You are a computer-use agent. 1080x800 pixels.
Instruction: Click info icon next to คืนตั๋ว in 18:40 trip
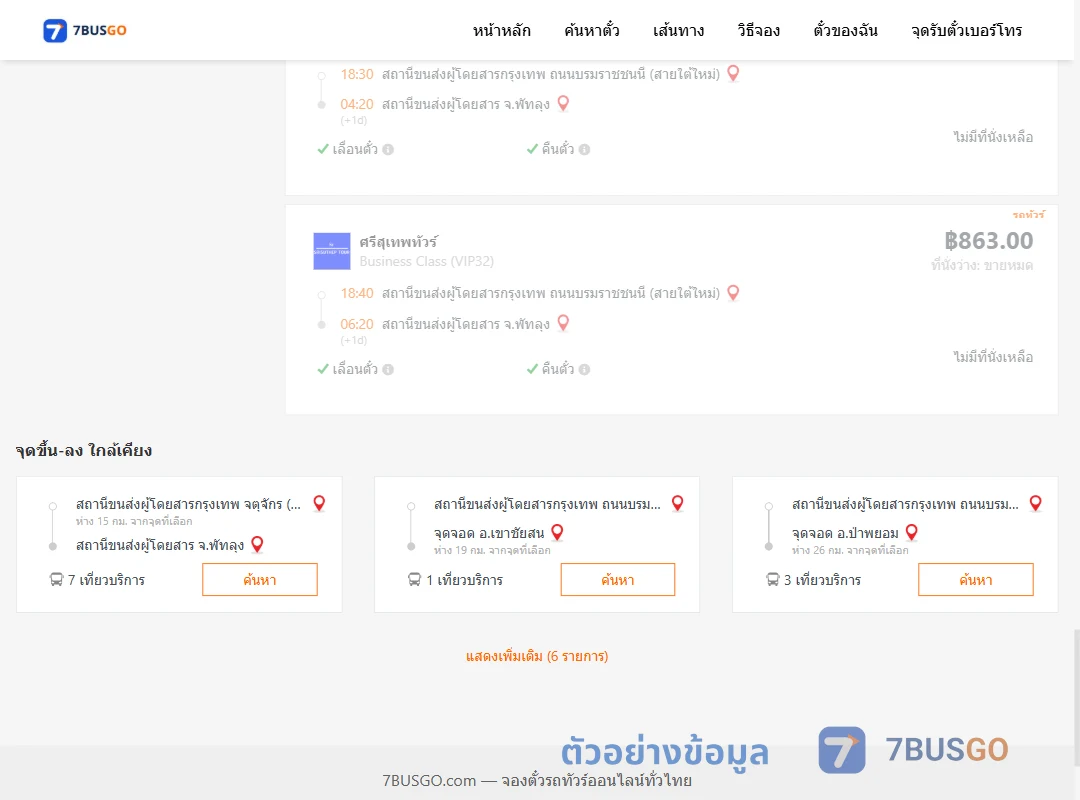(x=585, y=369)
